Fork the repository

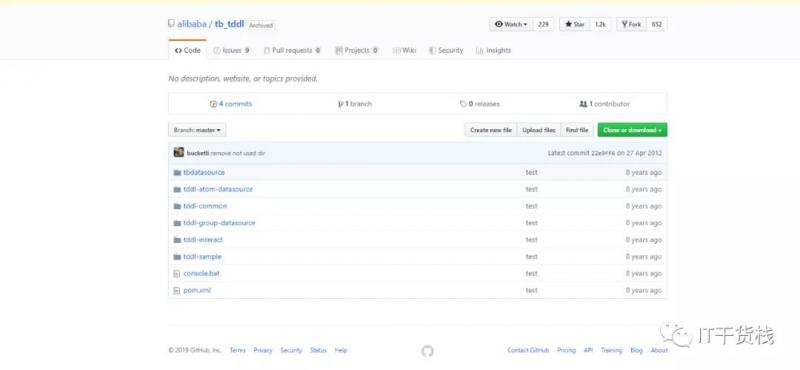632,24
